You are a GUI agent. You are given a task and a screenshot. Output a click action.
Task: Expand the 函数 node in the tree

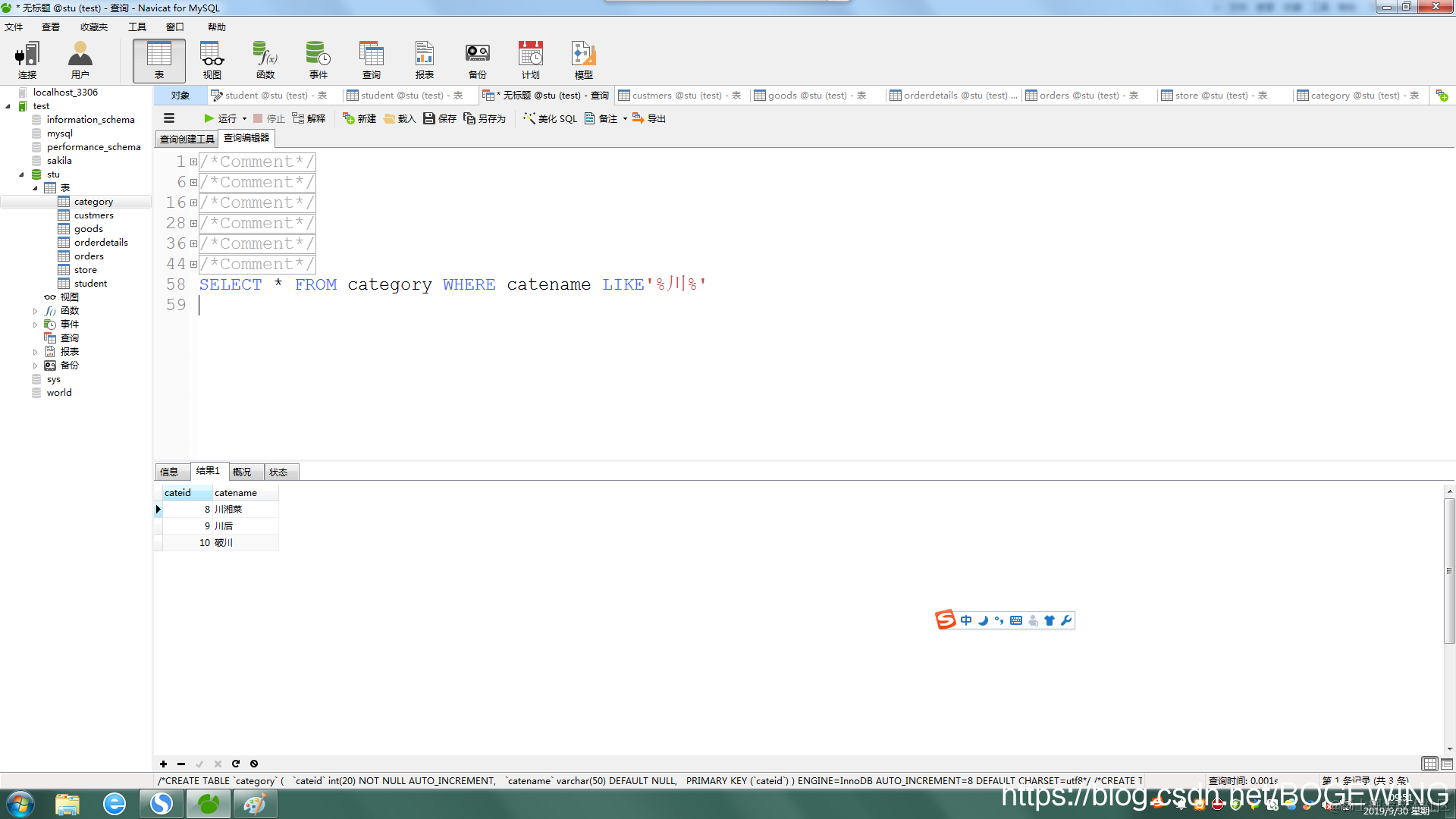click(x=35, y=311)
